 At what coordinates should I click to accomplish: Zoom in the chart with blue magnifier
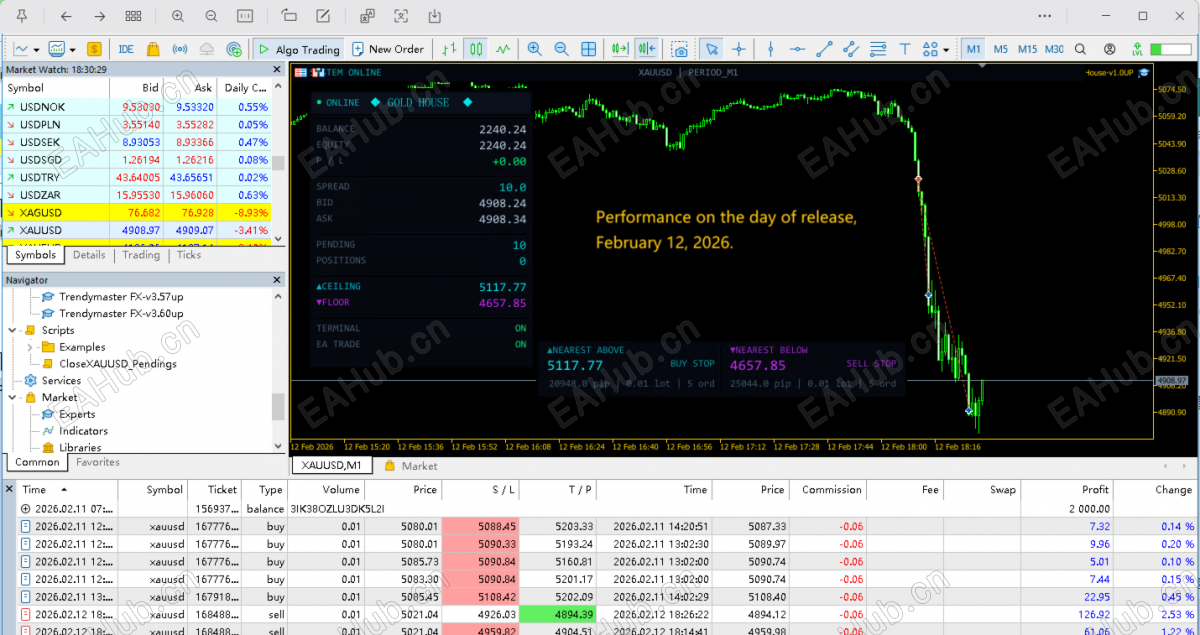pyautogui.click(x=534, y=49)
